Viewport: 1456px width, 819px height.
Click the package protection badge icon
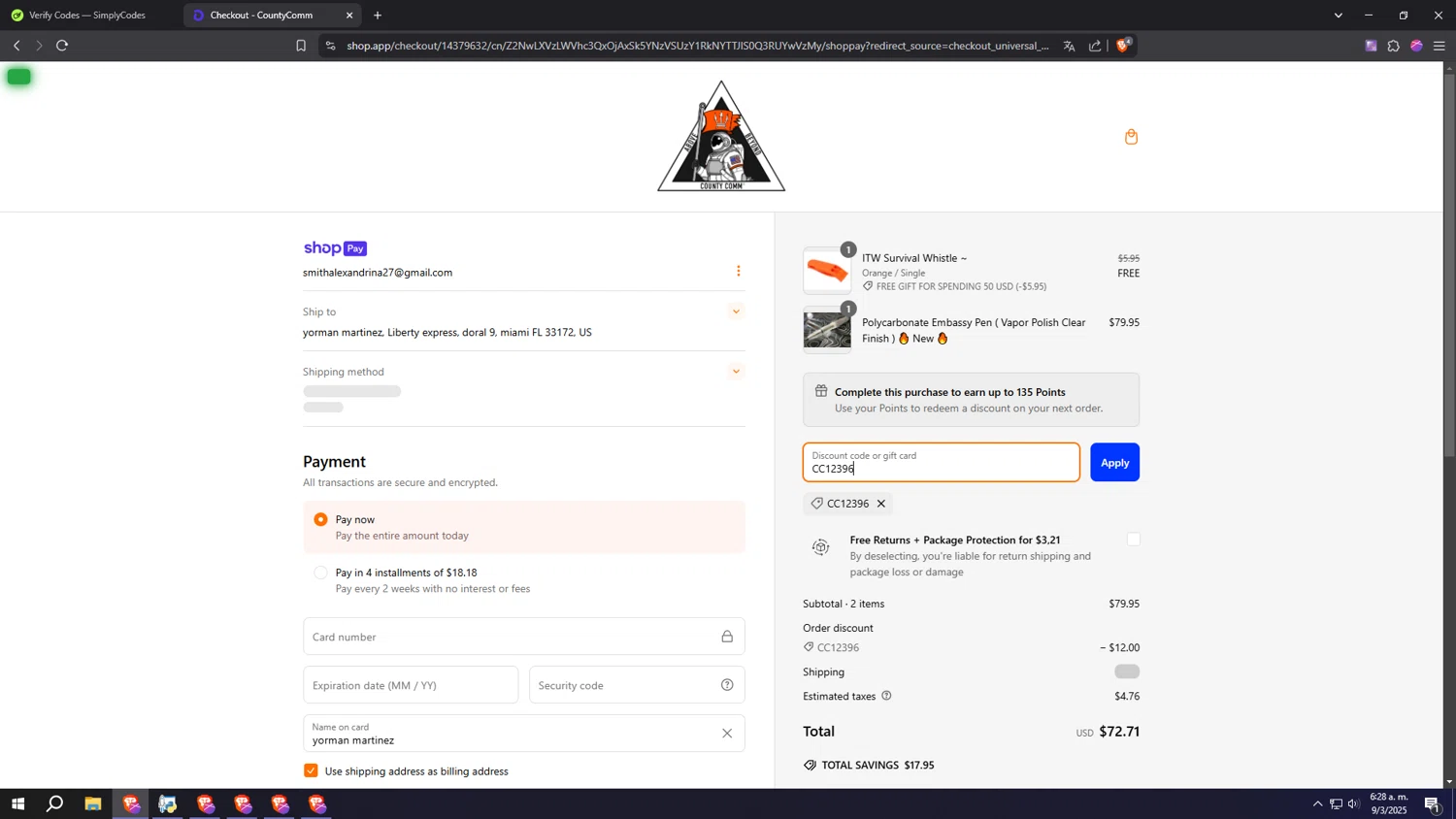pos(821,547)
